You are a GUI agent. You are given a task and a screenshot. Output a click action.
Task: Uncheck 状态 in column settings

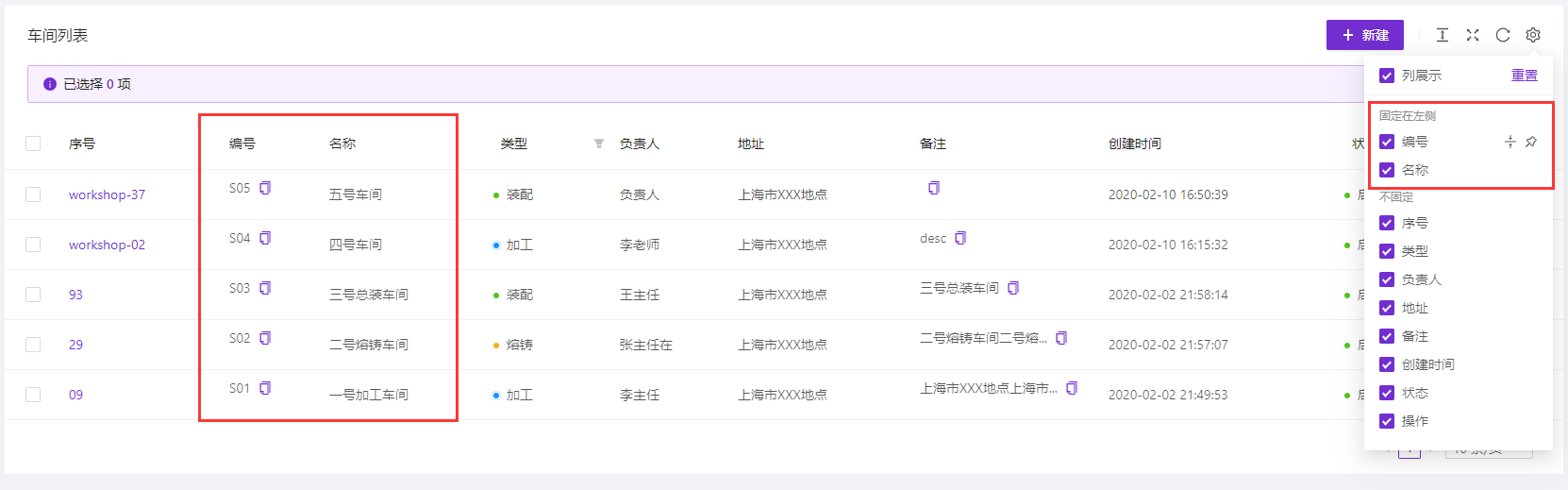pyautogui.click(x=1387, y=393)
